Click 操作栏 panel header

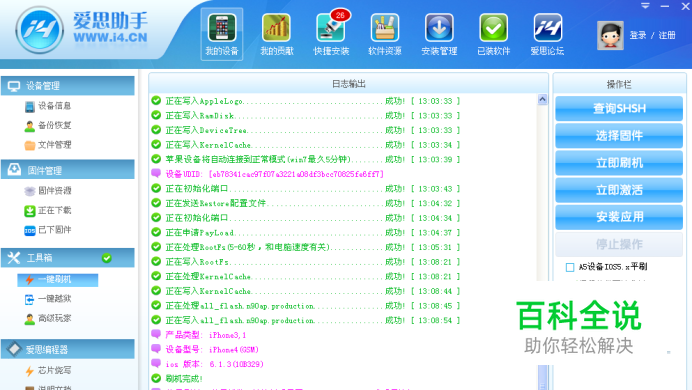point(619,84)
